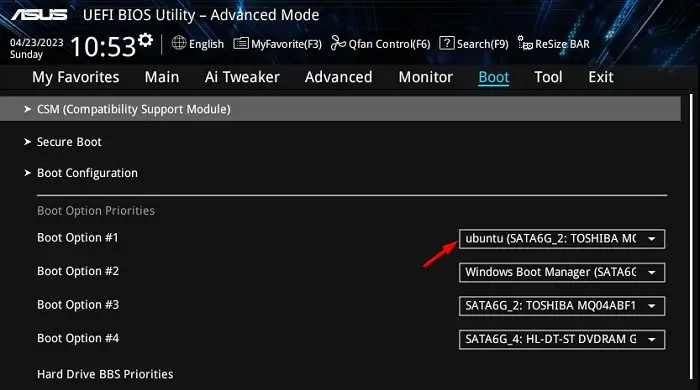Click the globe language icon
Screen dimensions: 700x390
(x=179, y=43)
